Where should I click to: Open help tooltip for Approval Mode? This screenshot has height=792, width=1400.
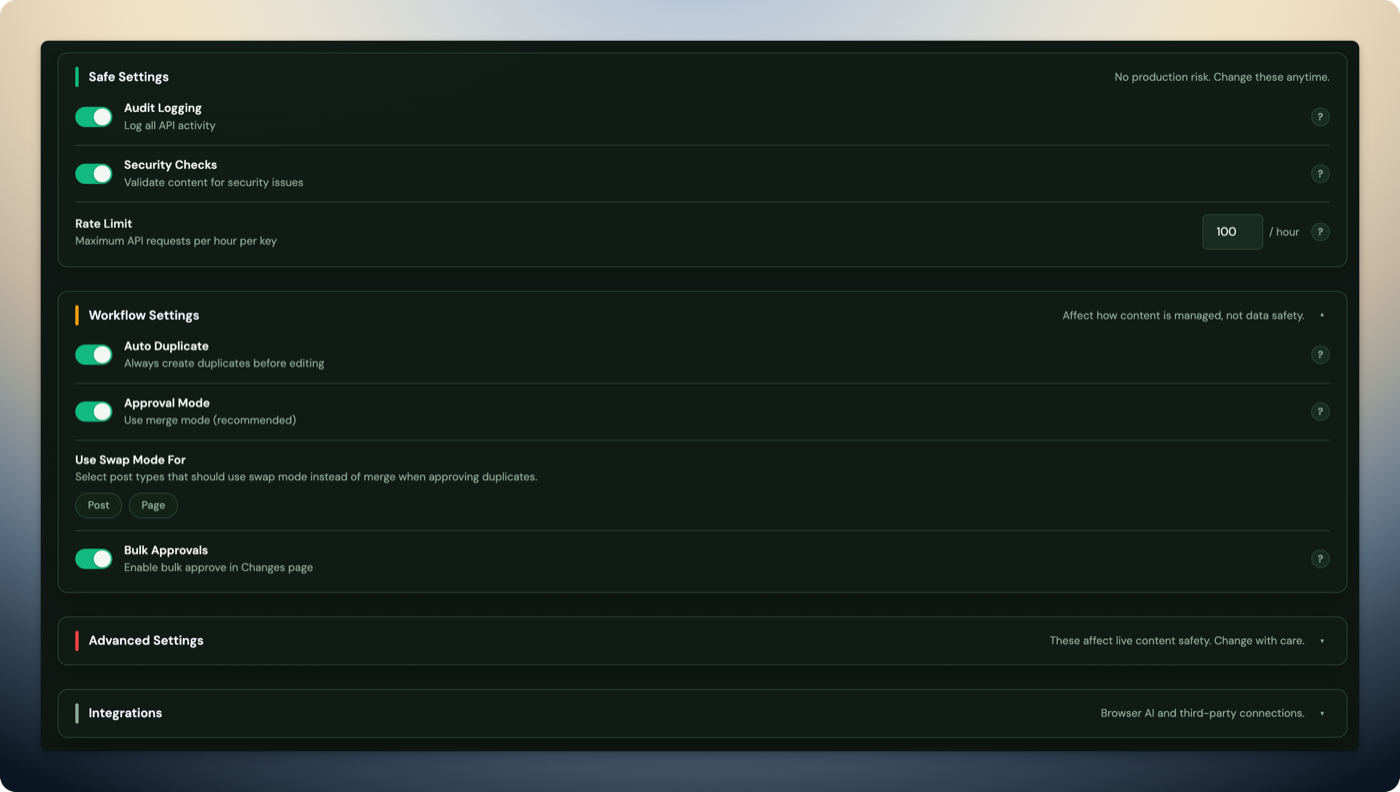click(1320, 411)
